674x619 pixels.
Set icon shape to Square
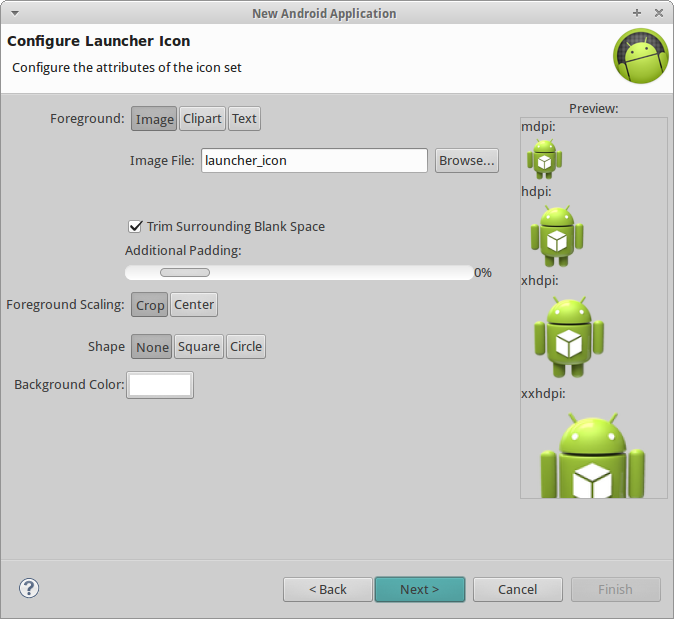[x=199, y=346]
